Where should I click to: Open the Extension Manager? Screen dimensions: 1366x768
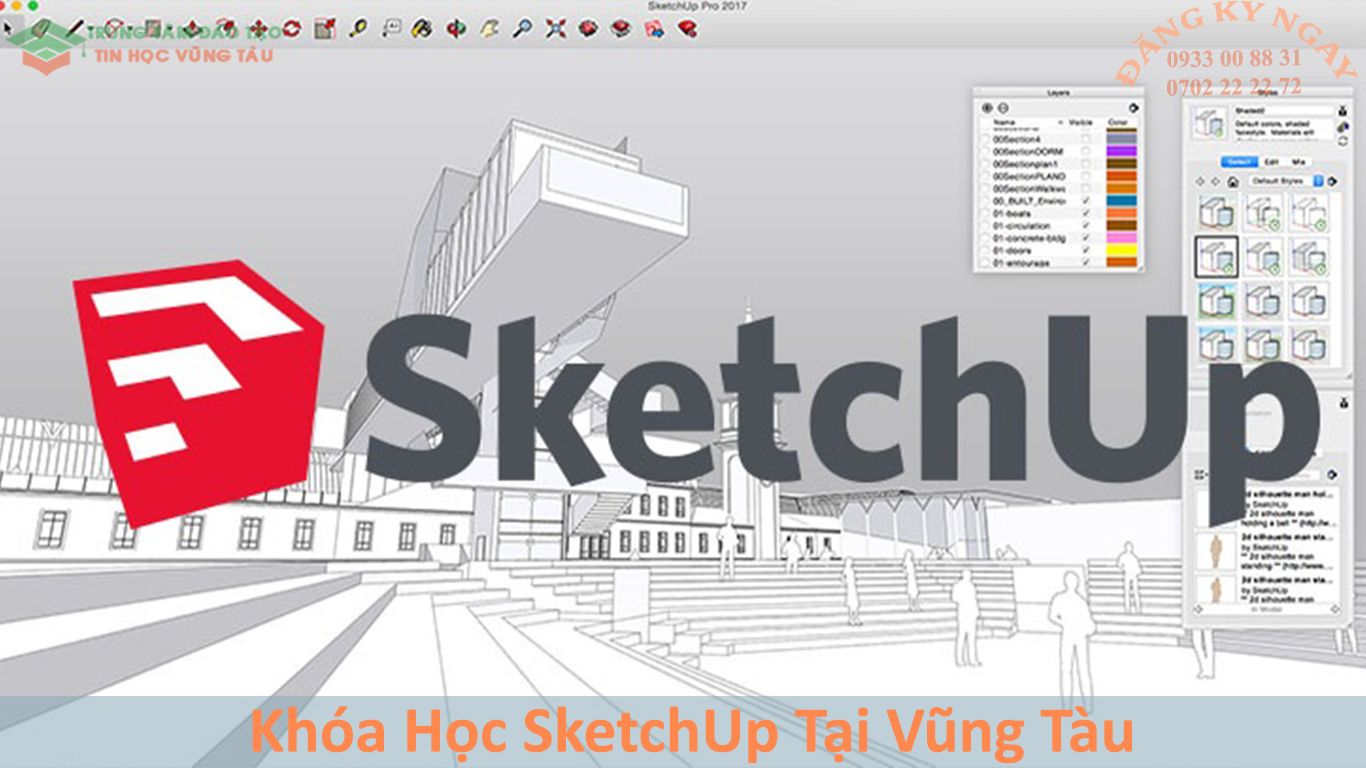[687, 28]
